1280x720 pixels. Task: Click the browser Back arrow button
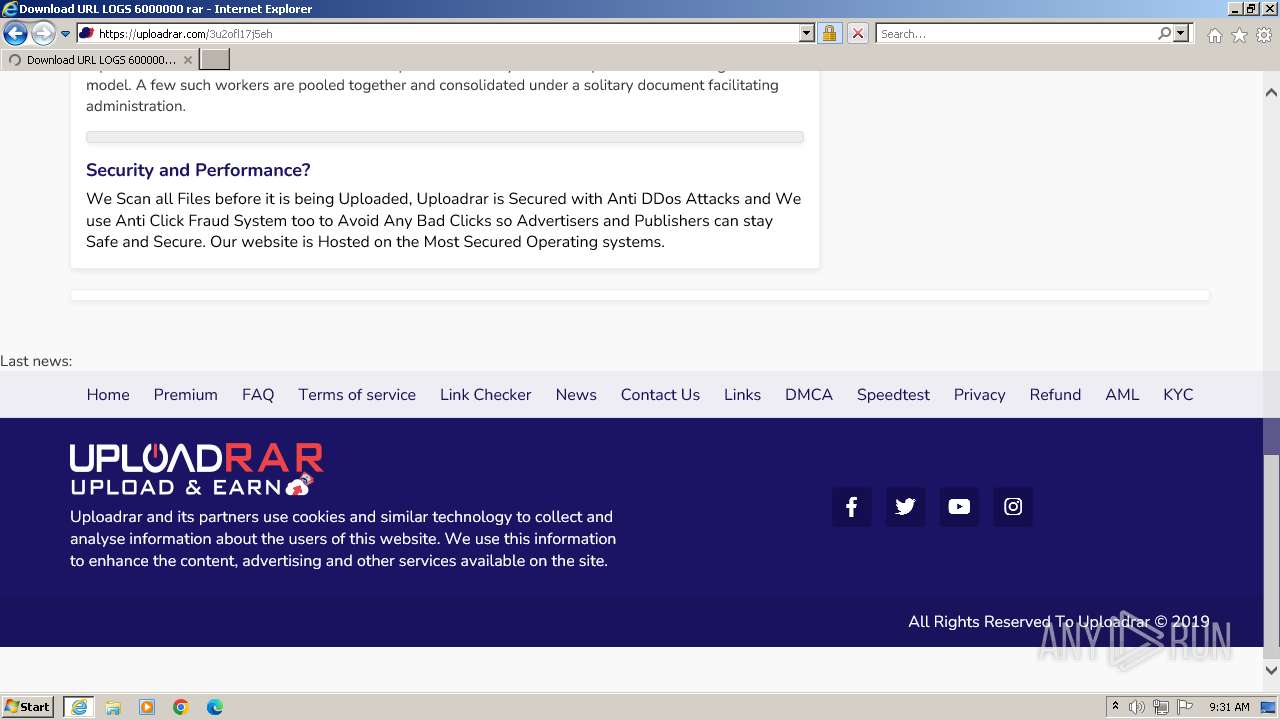pos(15,34)
